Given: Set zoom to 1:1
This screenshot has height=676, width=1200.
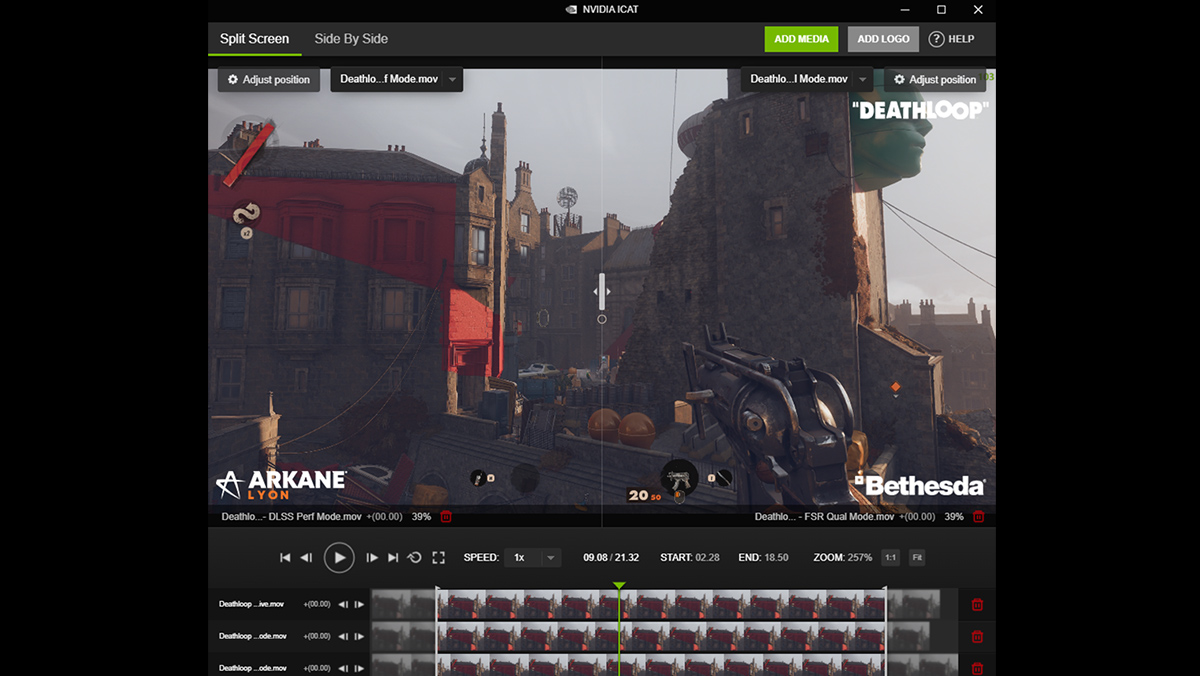Looking at the screenshot, I should 890,557.
